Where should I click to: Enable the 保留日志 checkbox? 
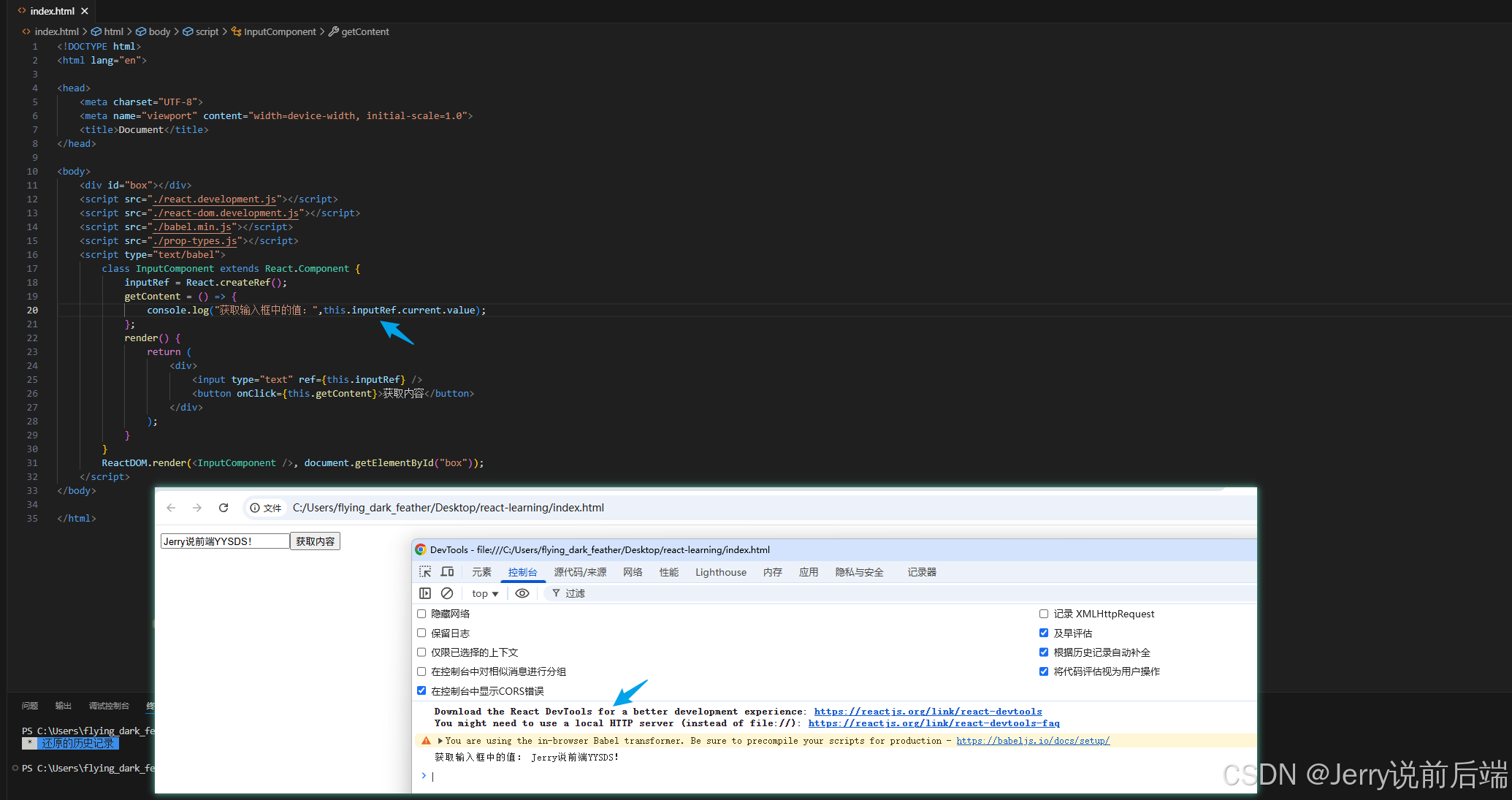coord(421,633)
